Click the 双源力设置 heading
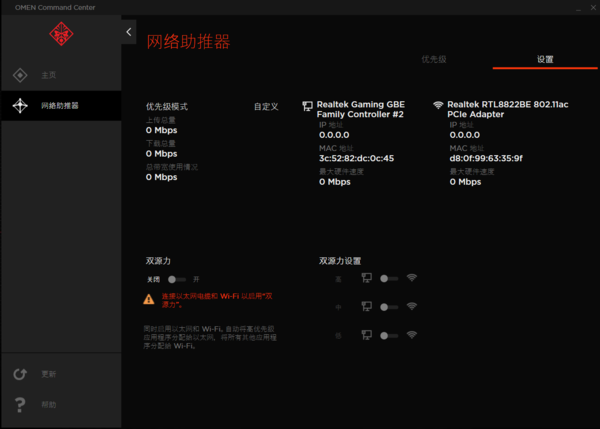Viewport: 600px width, 429px height. [340, 261]
